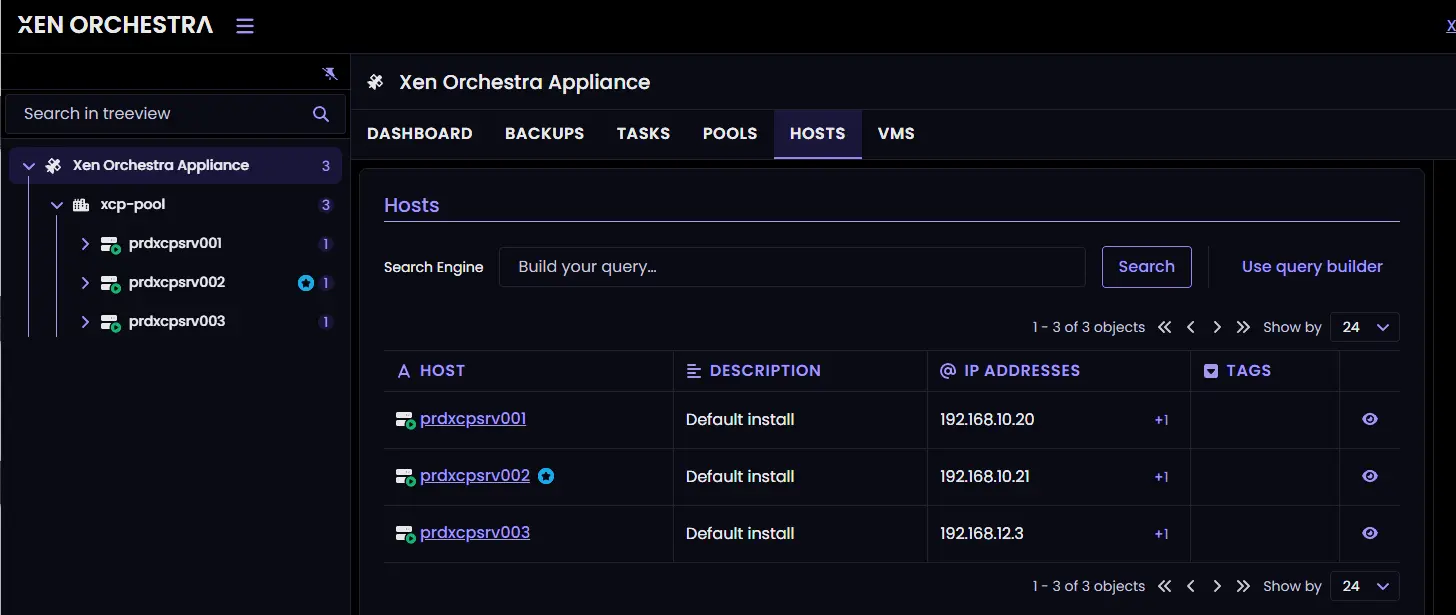Open the hamburger navigation menu
The width and height of the screenshot is (1456, 615).
coord(244,25)
